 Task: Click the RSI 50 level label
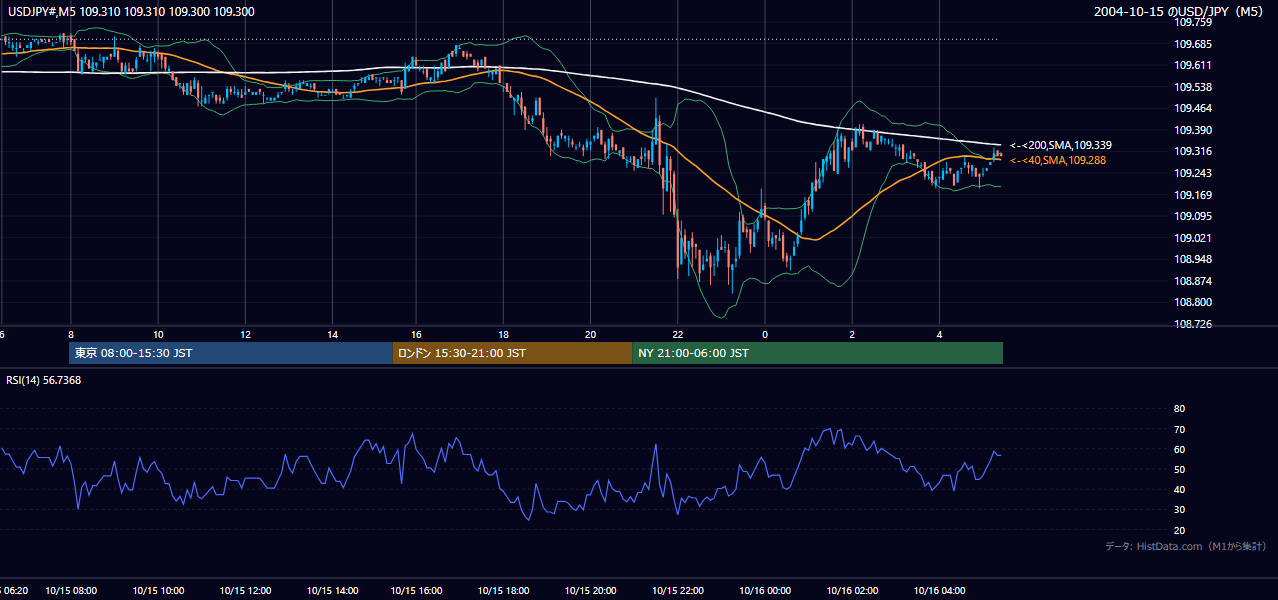click(1179, 469)
